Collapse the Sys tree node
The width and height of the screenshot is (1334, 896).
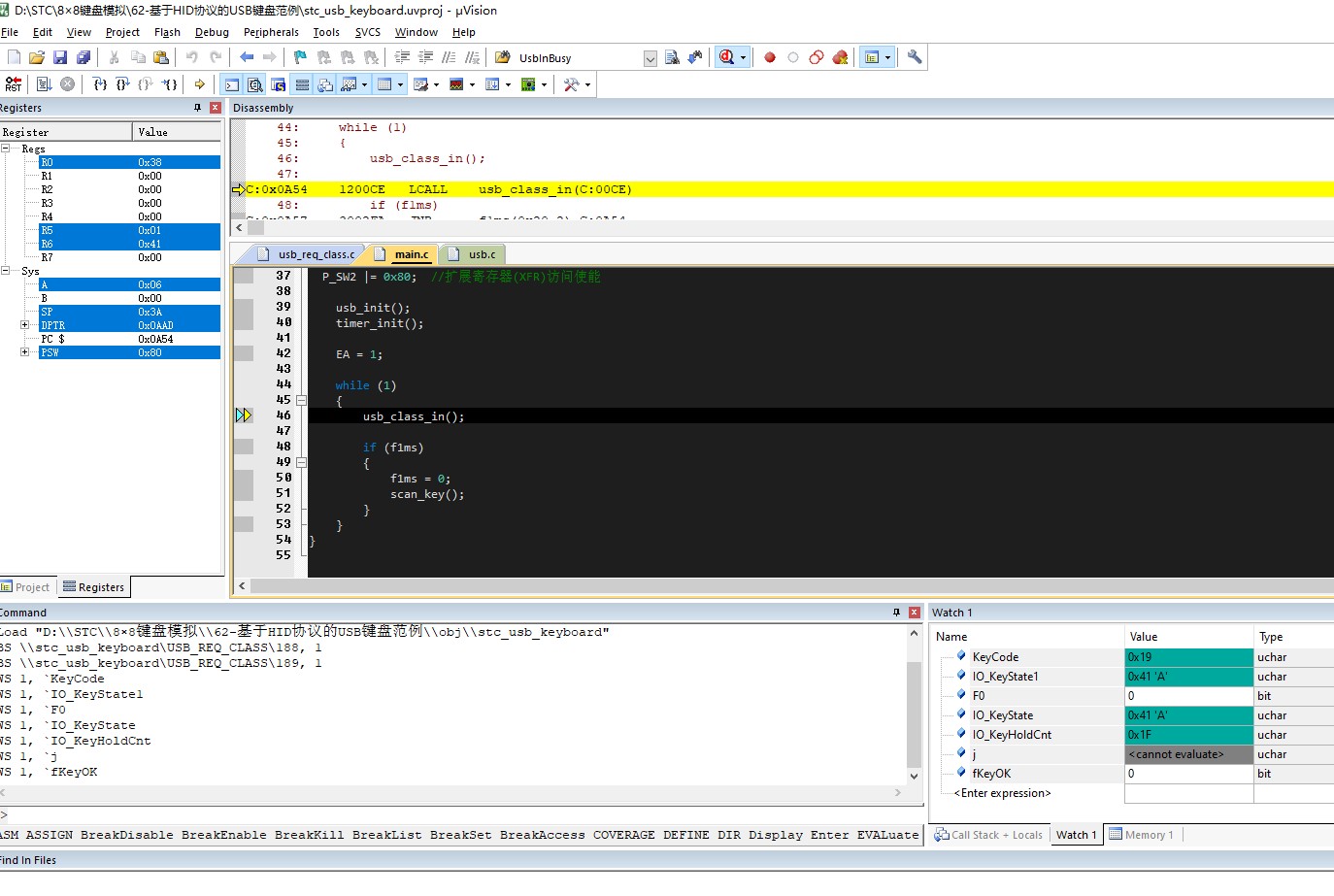coord(5,271)
